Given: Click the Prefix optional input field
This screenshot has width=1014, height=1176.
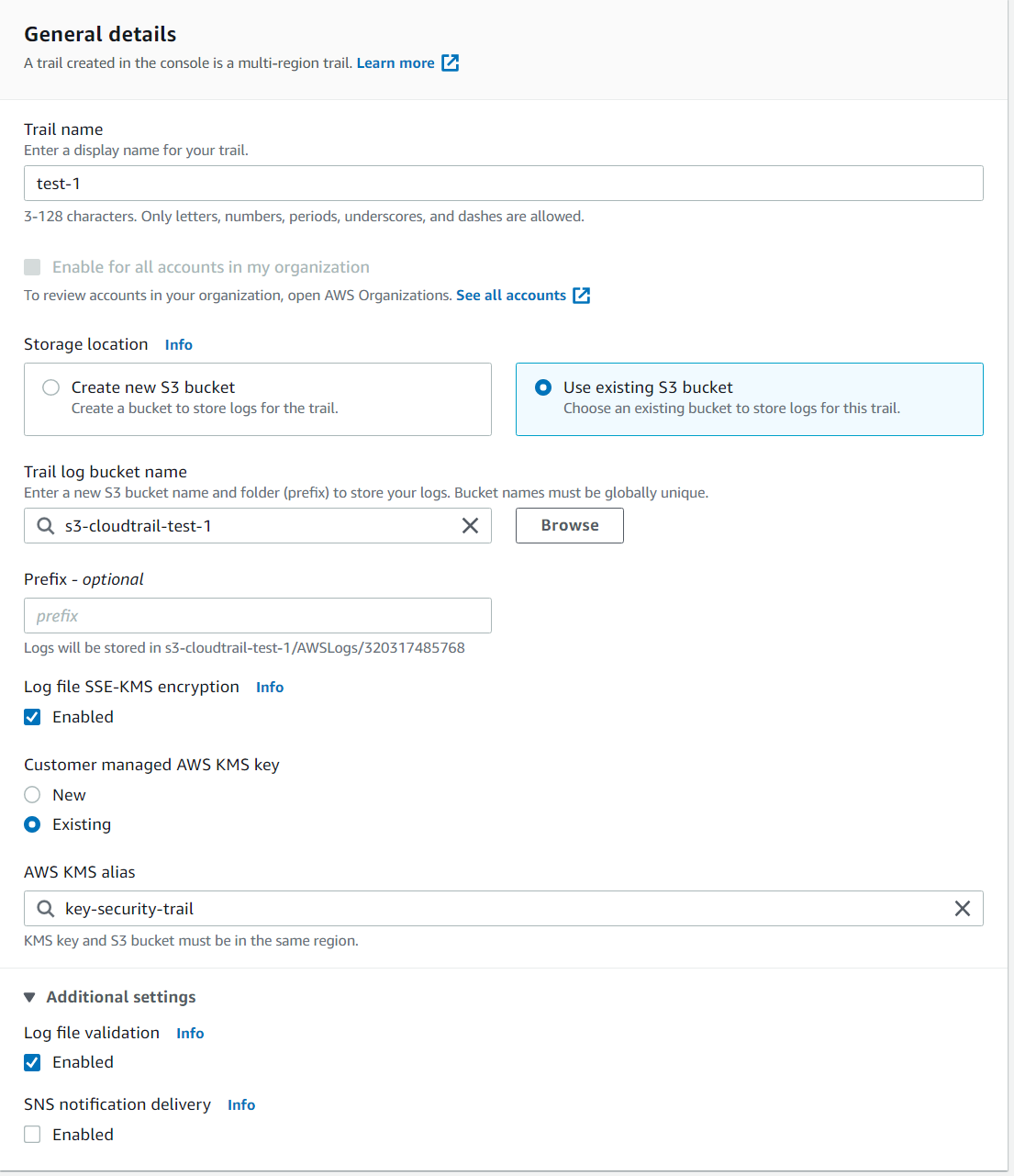Looking at the screenshot, I should pyautogui.click(x=257, y=616).
